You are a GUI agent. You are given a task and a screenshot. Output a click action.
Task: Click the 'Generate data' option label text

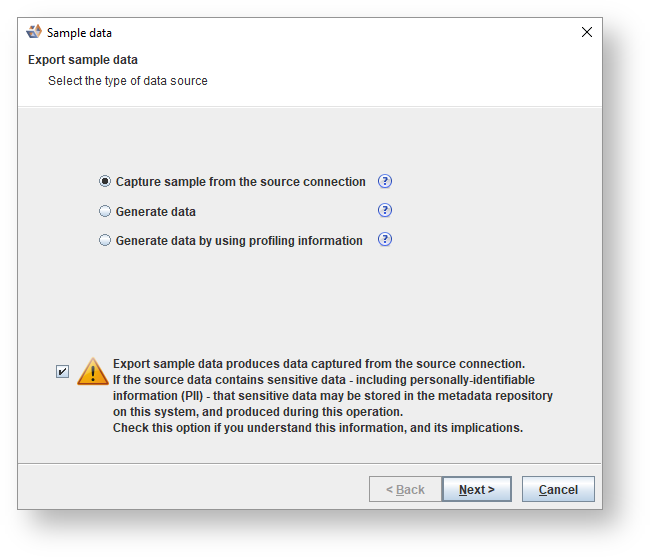tap(156, 212)
